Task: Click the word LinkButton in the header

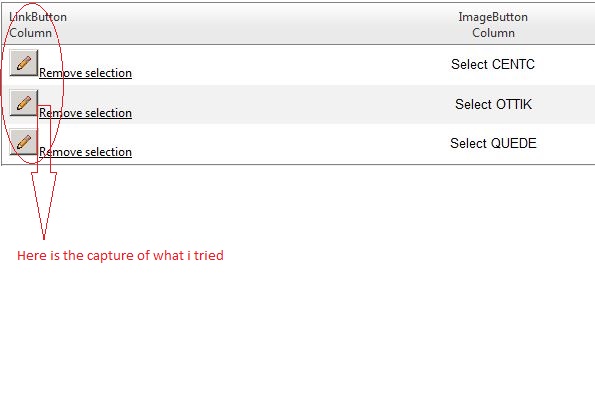Action: pos(38,17)
